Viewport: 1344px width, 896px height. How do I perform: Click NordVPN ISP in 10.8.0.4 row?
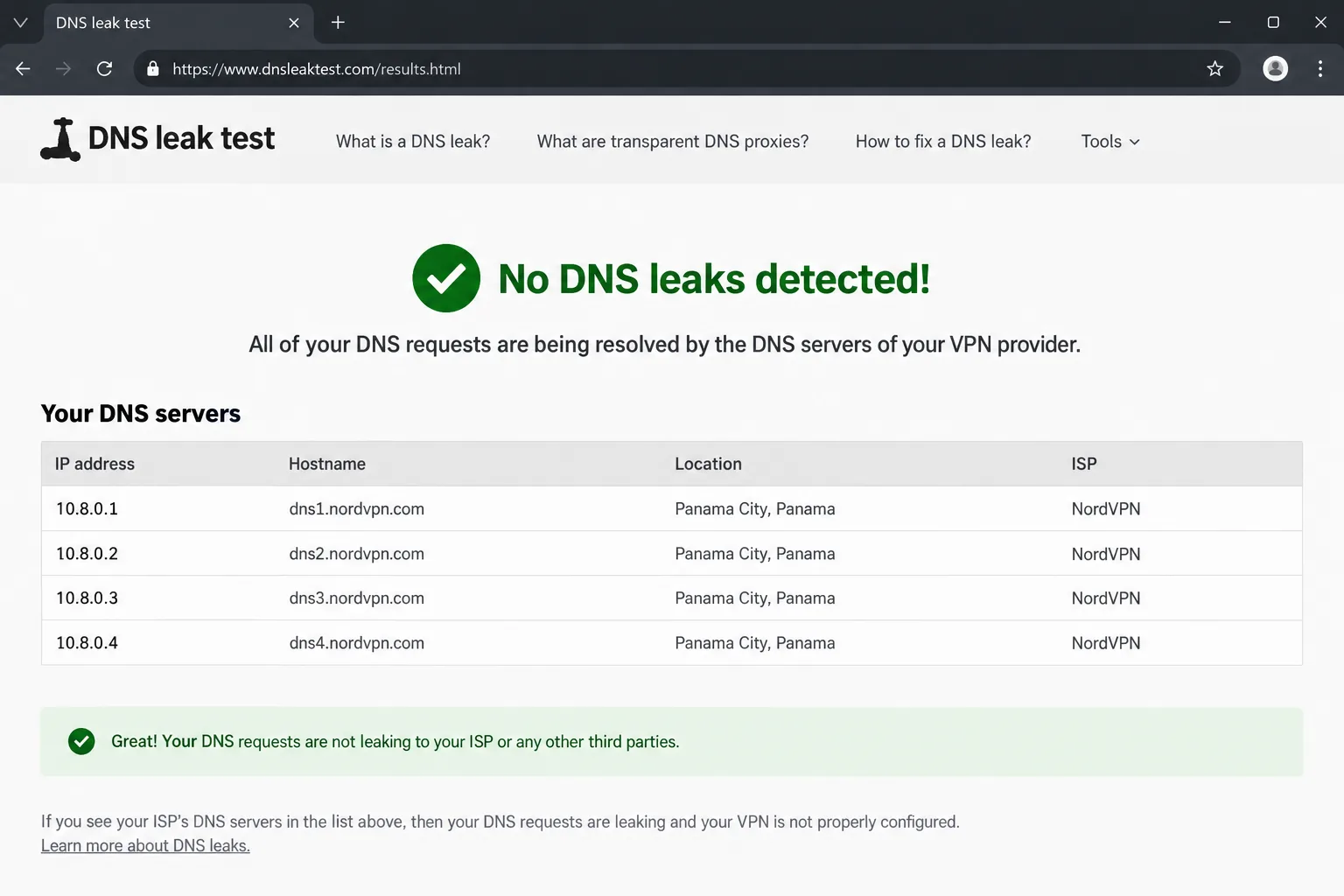click(1106, 642)
